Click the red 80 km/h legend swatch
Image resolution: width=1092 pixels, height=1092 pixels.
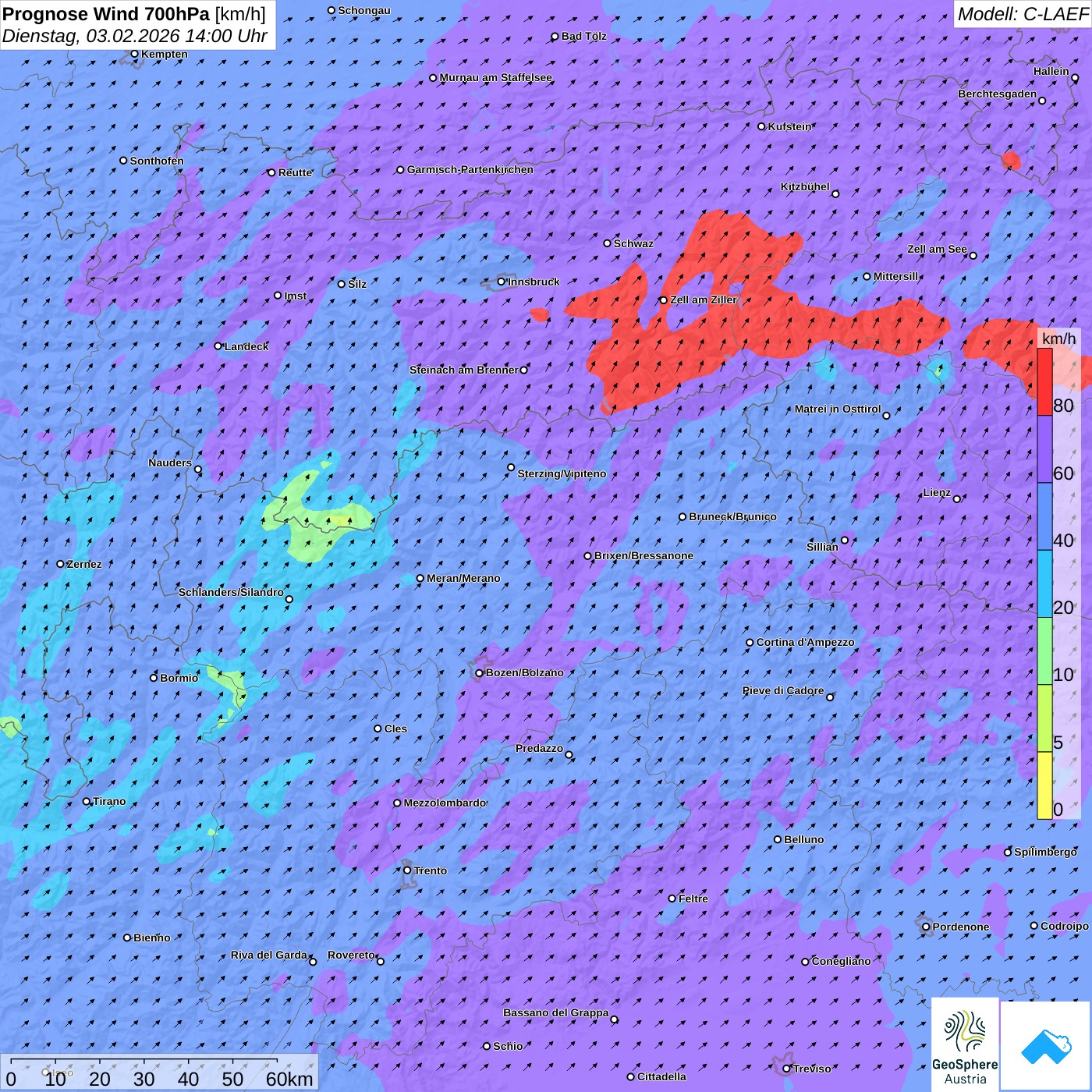click(1044, 382)
